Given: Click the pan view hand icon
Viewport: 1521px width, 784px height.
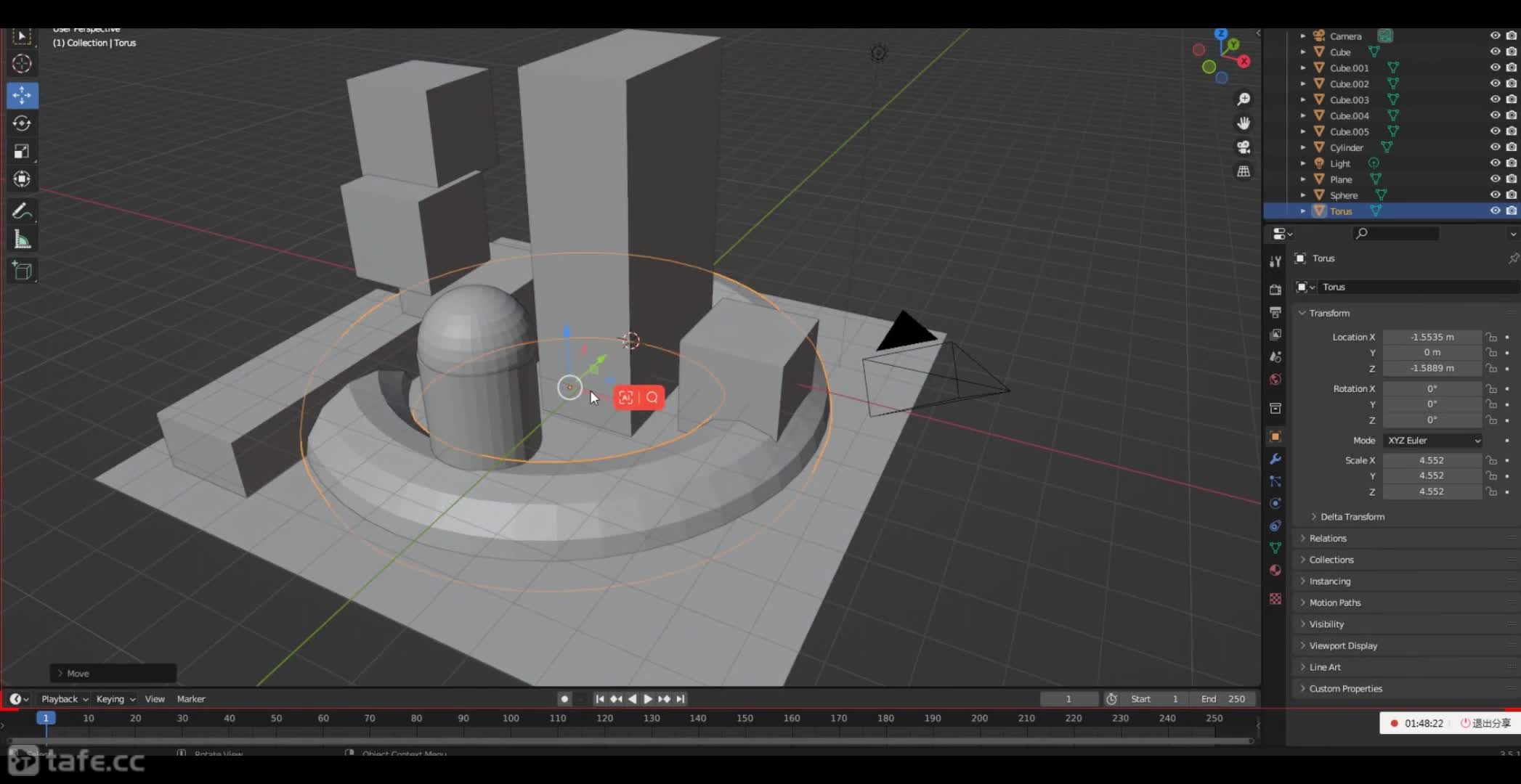Looking at the screenshot, I should [x=1244, y=123].
